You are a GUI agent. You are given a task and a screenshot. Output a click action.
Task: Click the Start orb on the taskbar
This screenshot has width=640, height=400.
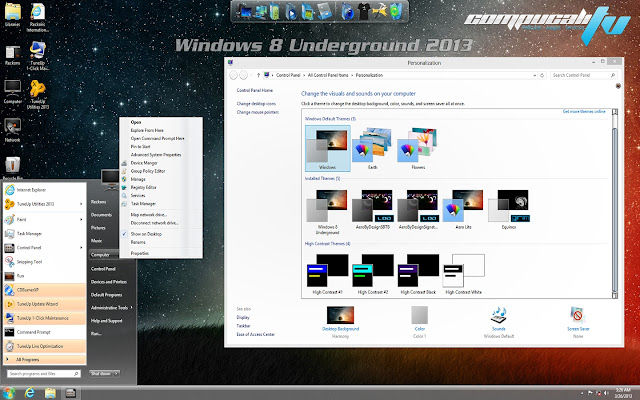click(x=8, y=393)
